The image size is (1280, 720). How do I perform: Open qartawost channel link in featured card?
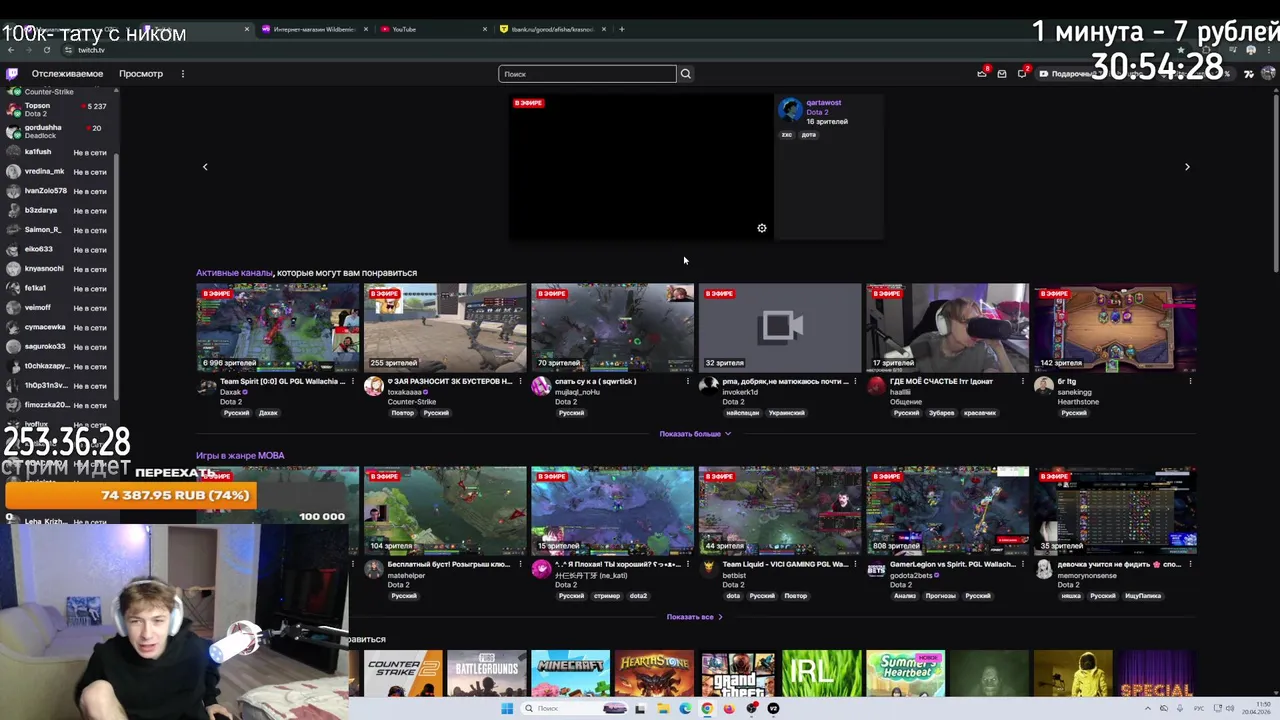824,103
